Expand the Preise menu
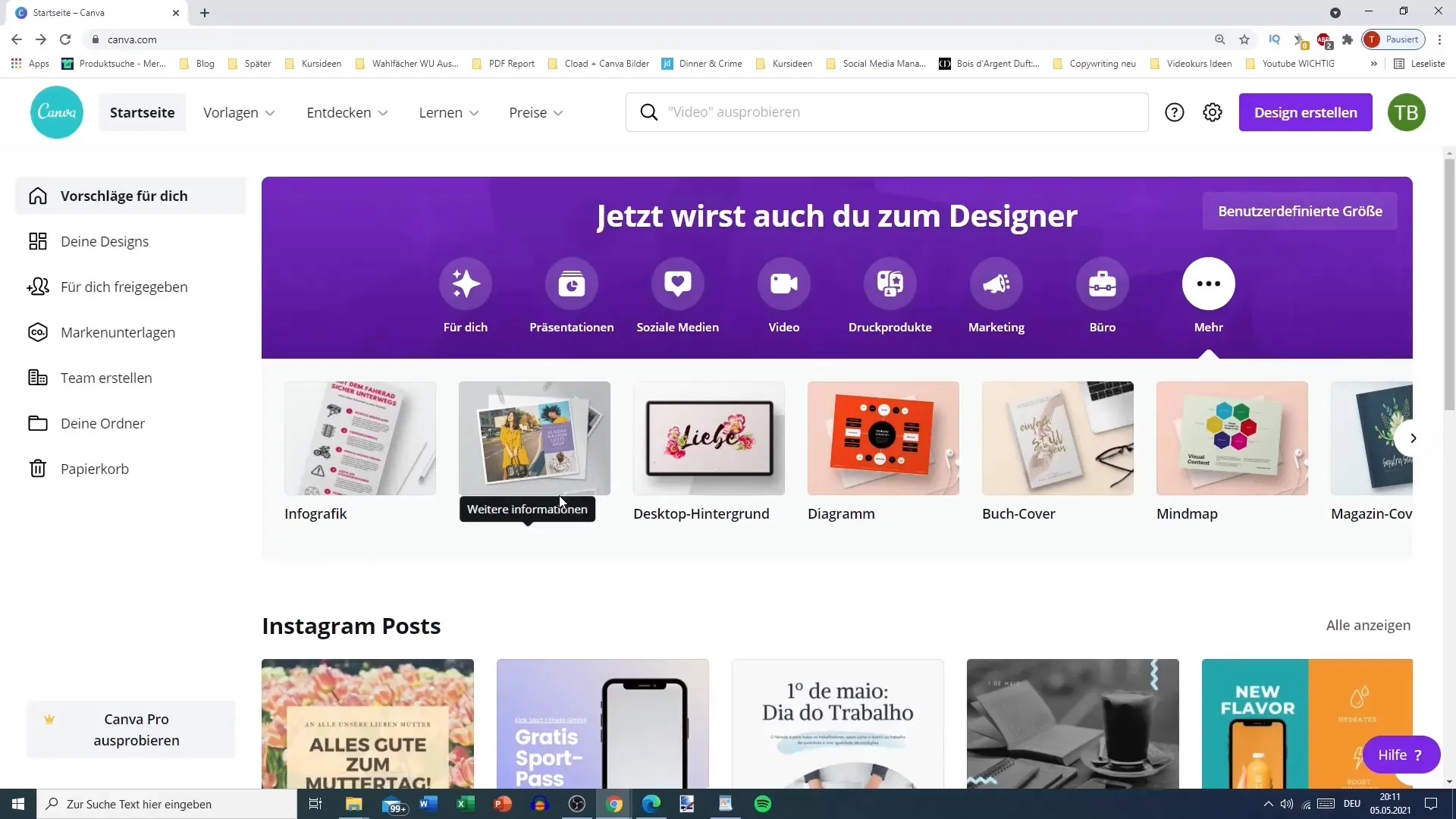This screenshot has height=819, width=1456. point(536,112)
